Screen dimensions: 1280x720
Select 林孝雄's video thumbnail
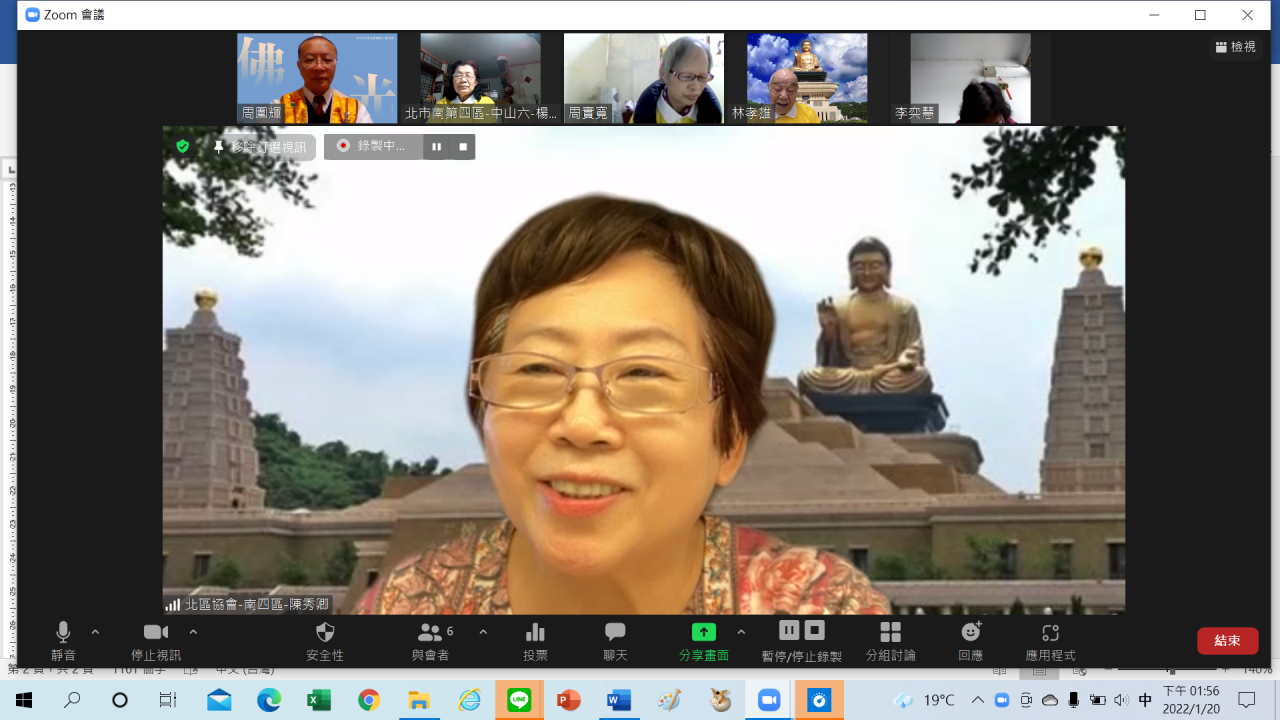pyautogui.click(x=807, y=78)
